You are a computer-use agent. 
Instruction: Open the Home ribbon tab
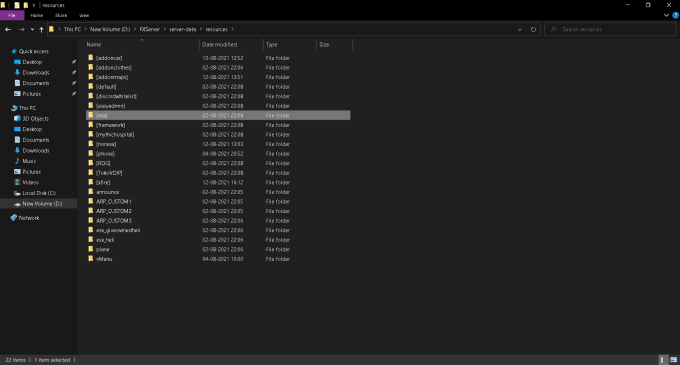pos(36,15)
